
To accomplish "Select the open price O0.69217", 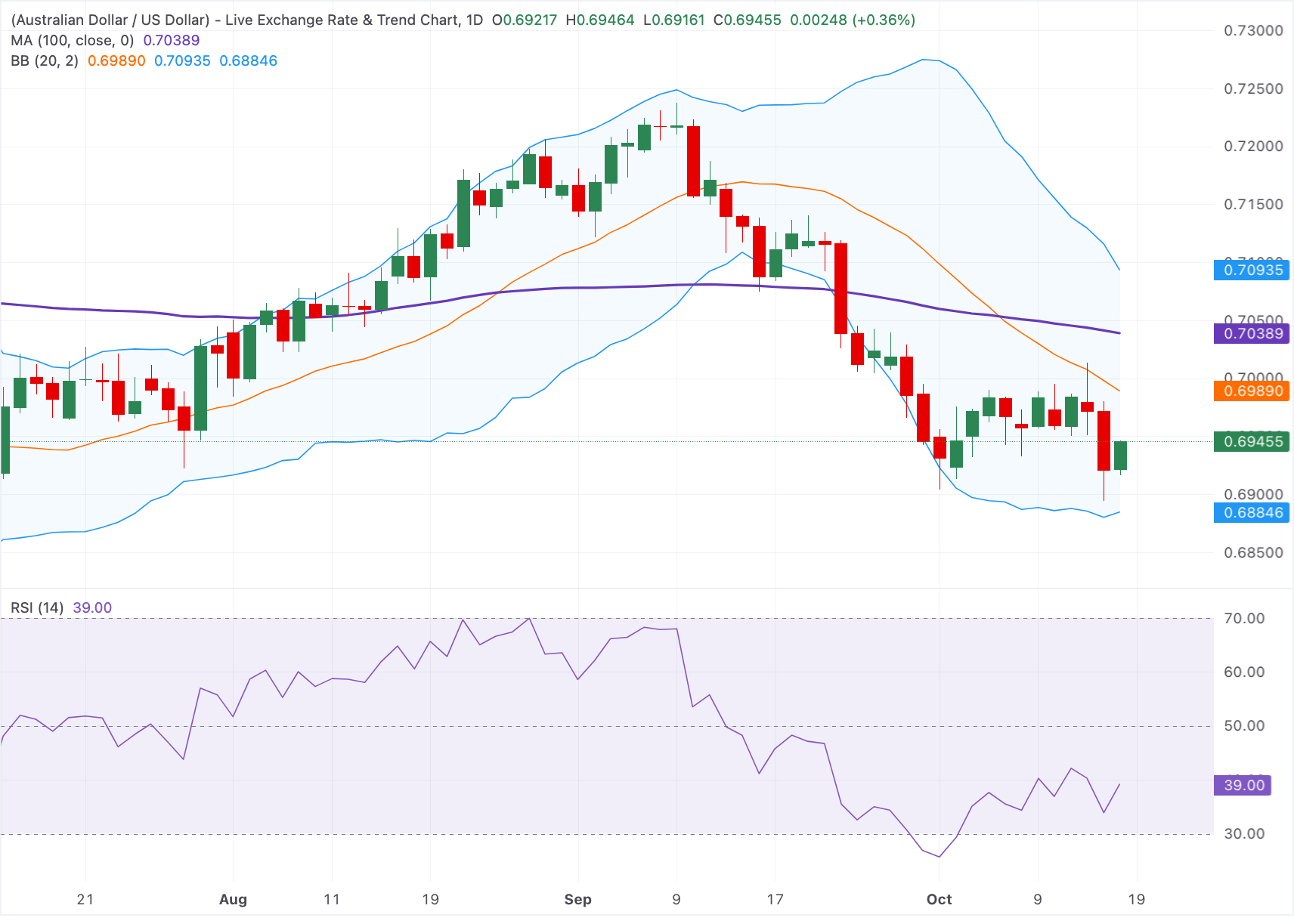I will tap(525, 20).
